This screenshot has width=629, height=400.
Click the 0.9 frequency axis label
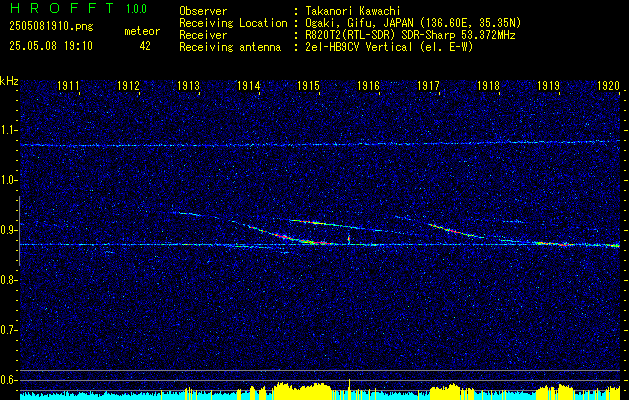(9, 230)
